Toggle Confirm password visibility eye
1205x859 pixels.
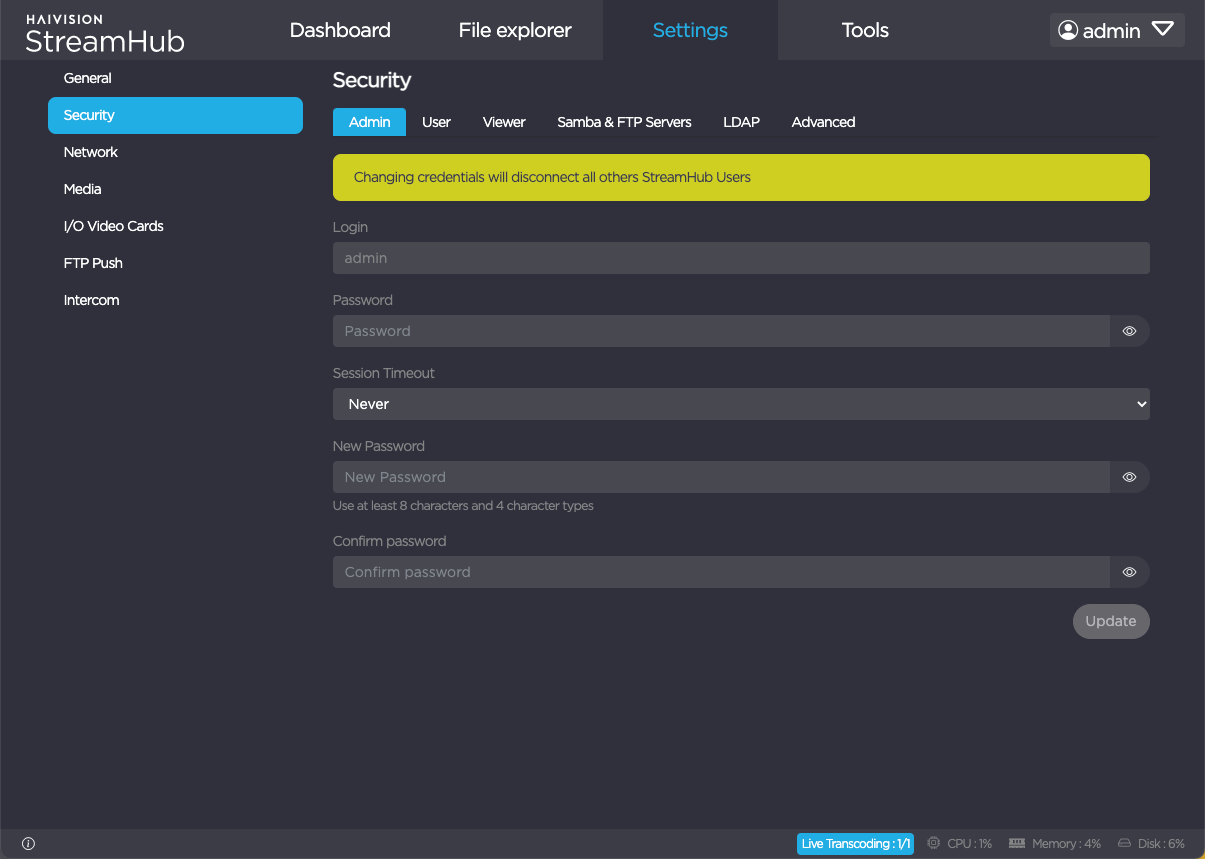point(1129,572)
